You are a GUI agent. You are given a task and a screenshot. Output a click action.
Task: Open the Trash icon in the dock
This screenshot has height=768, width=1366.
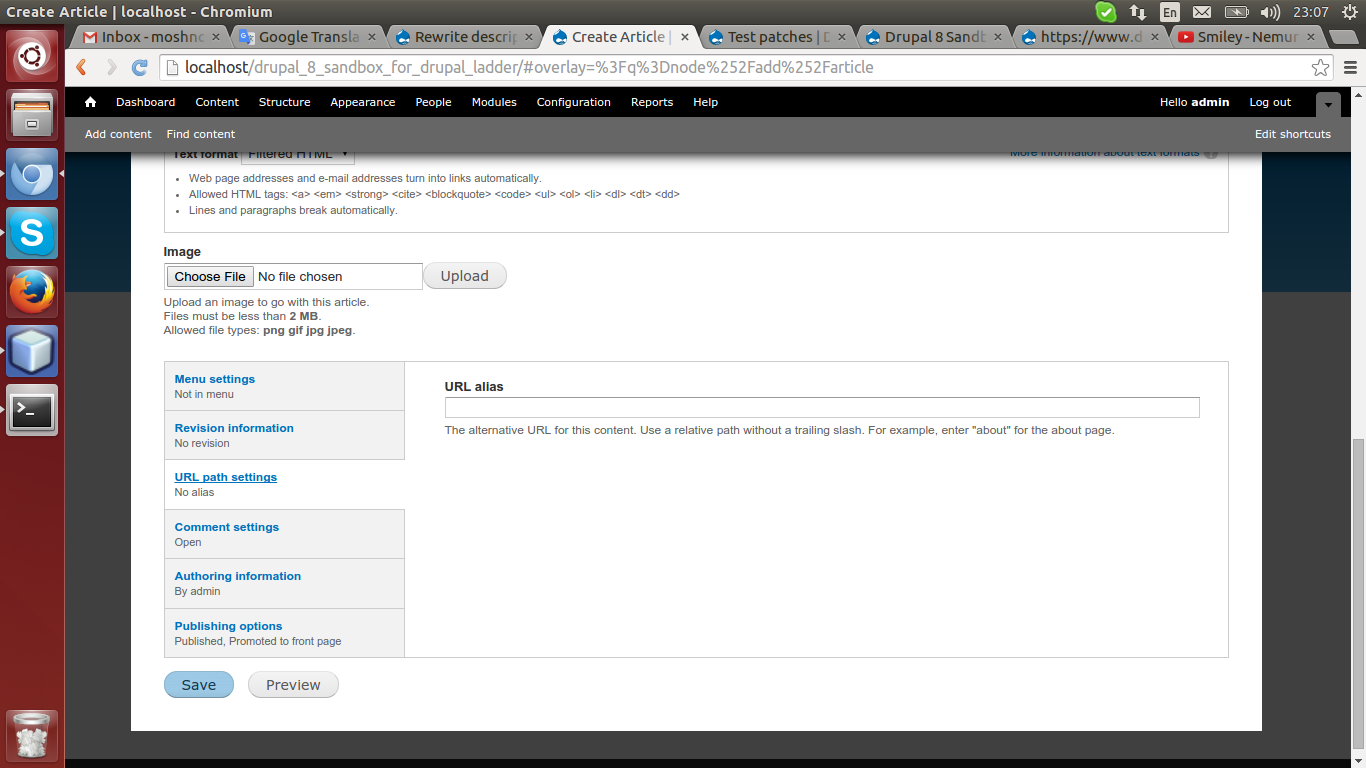[31, 736]
